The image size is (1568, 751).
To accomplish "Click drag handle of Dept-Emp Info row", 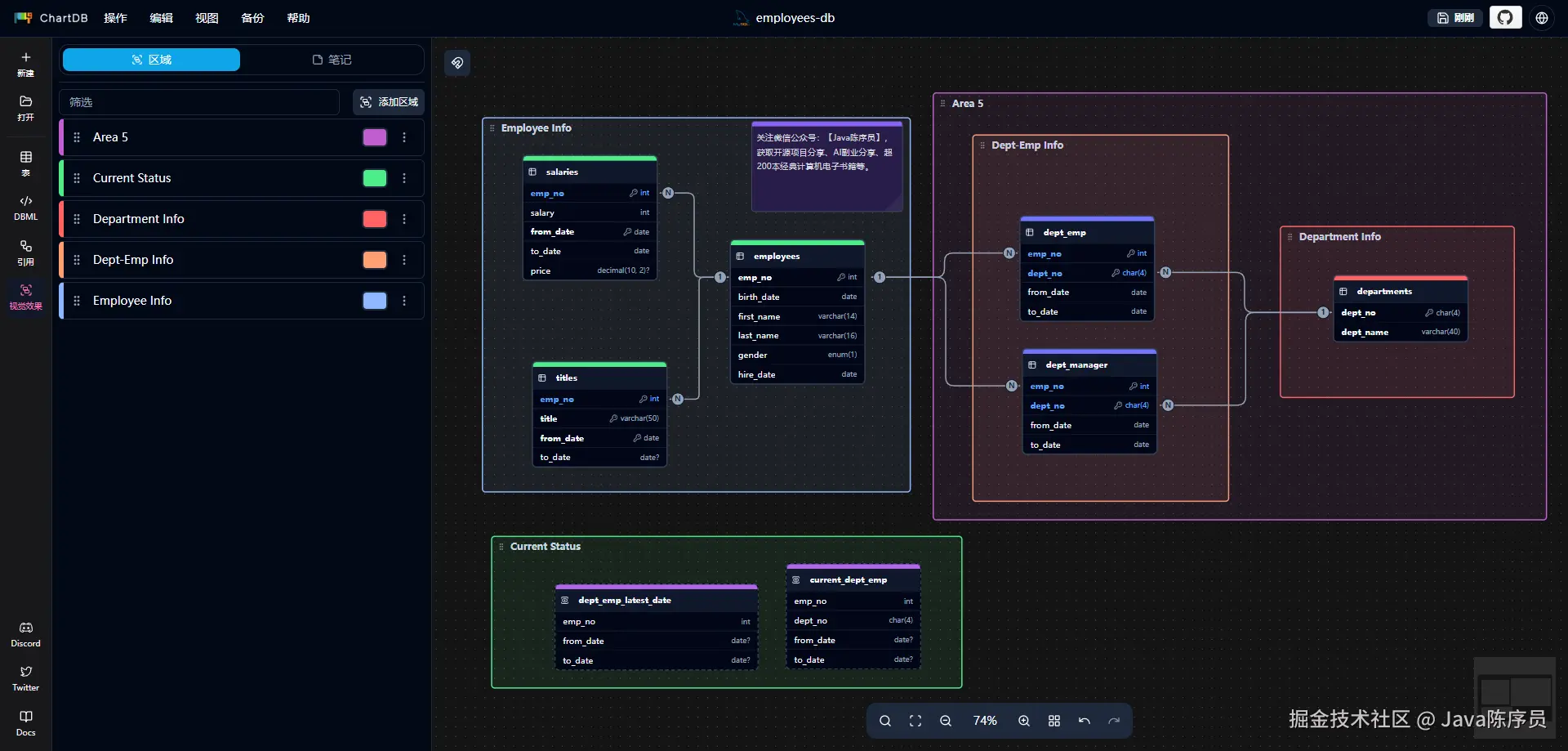I will click(x=77, y=260).
